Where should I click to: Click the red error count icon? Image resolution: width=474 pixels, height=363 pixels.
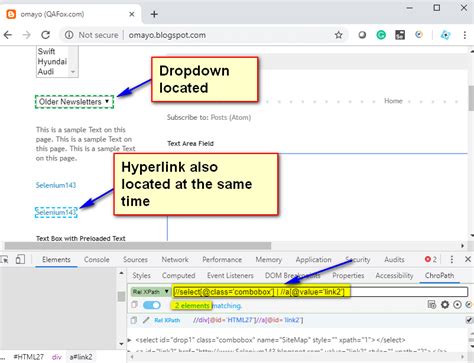428,259
